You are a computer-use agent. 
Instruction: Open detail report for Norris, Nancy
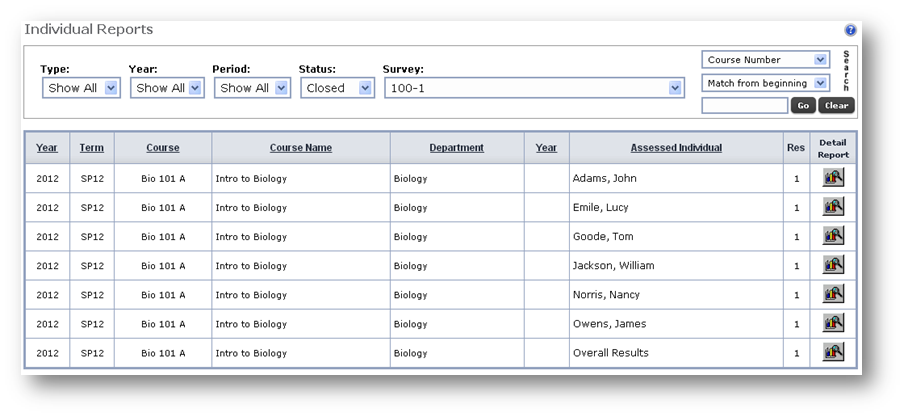pos(833,294)
